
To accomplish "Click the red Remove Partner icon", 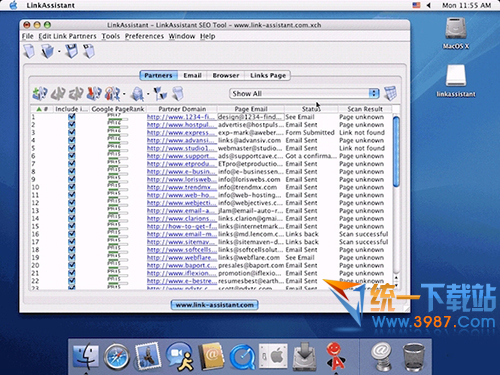I will 94,94.
